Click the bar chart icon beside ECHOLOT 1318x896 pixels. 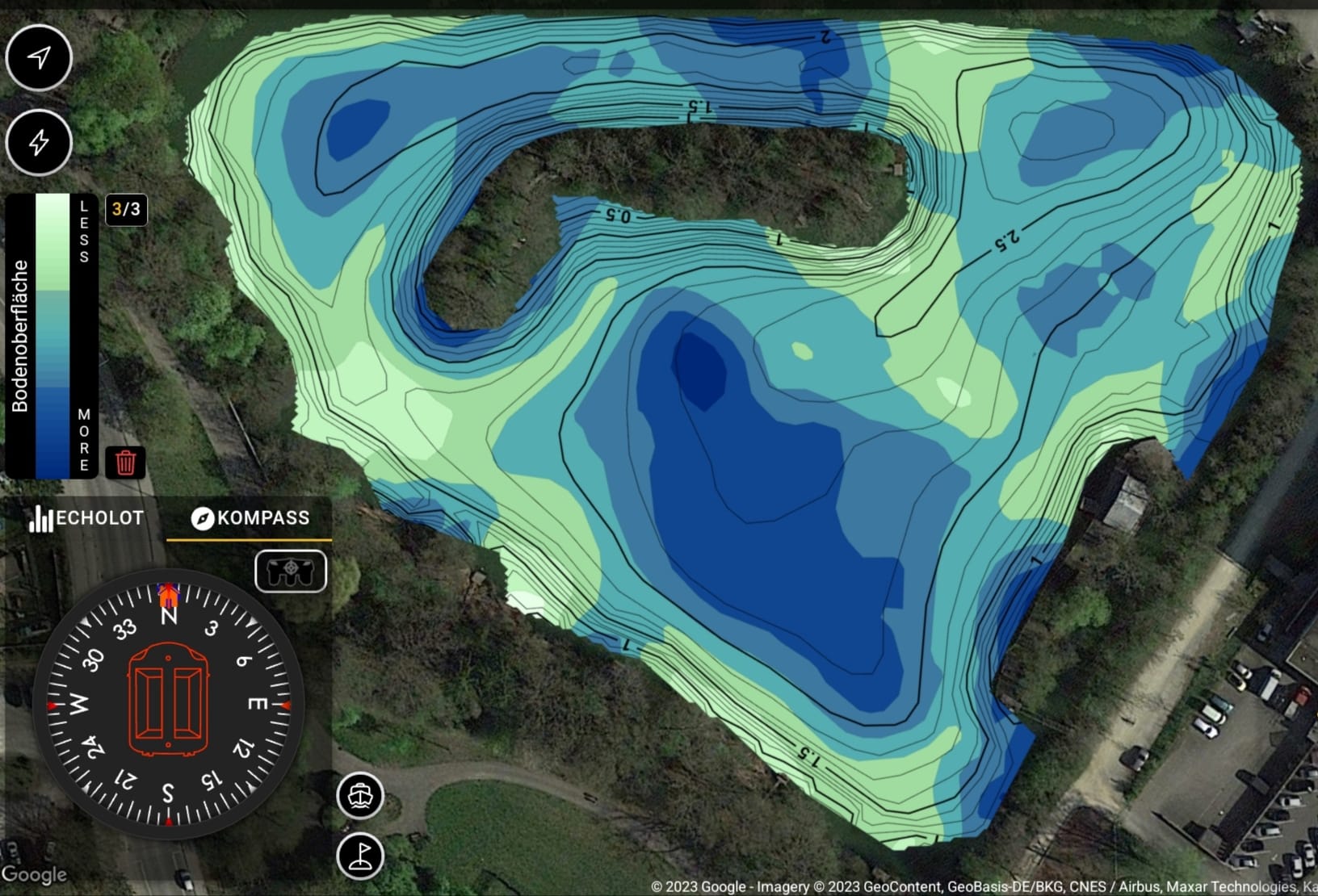tap(40, 518)
